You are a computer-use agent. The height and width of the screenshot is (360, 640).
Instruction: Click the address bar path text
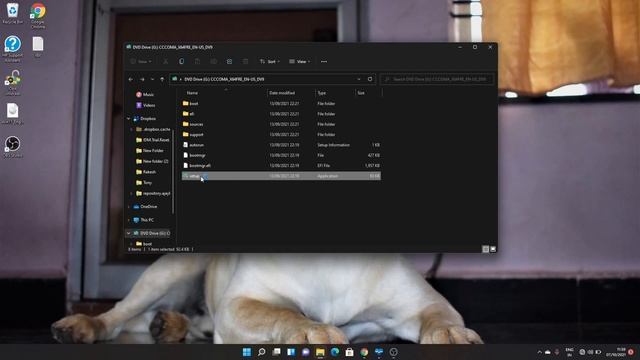pyautogui.click(x=224, y=79)
